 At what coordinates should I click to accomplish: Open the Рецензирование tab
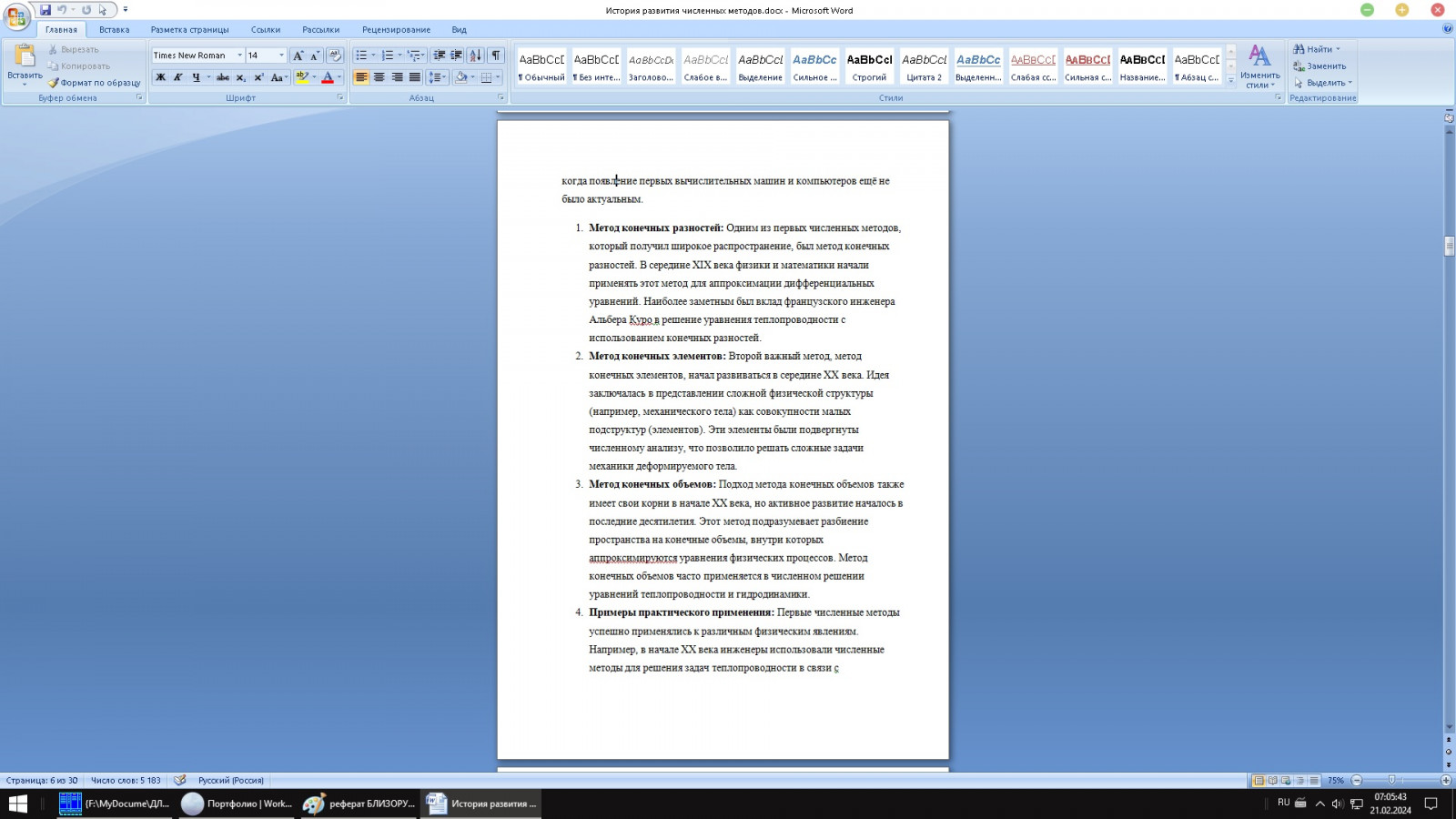396,30
